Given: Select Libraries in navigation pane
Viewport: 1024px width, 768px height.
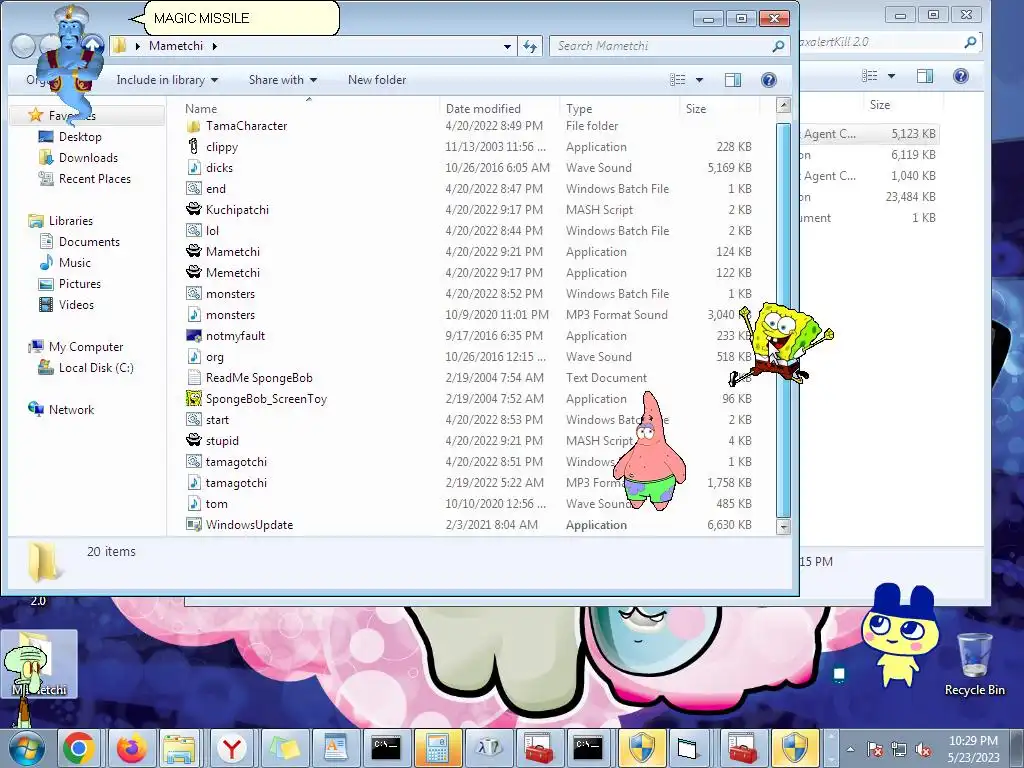Looking at the screenshot, I should [71, 221].
